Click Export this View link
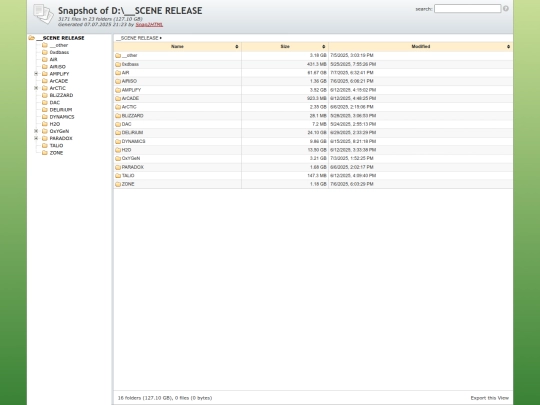540x405 pixels. click(x=489, y=398)
